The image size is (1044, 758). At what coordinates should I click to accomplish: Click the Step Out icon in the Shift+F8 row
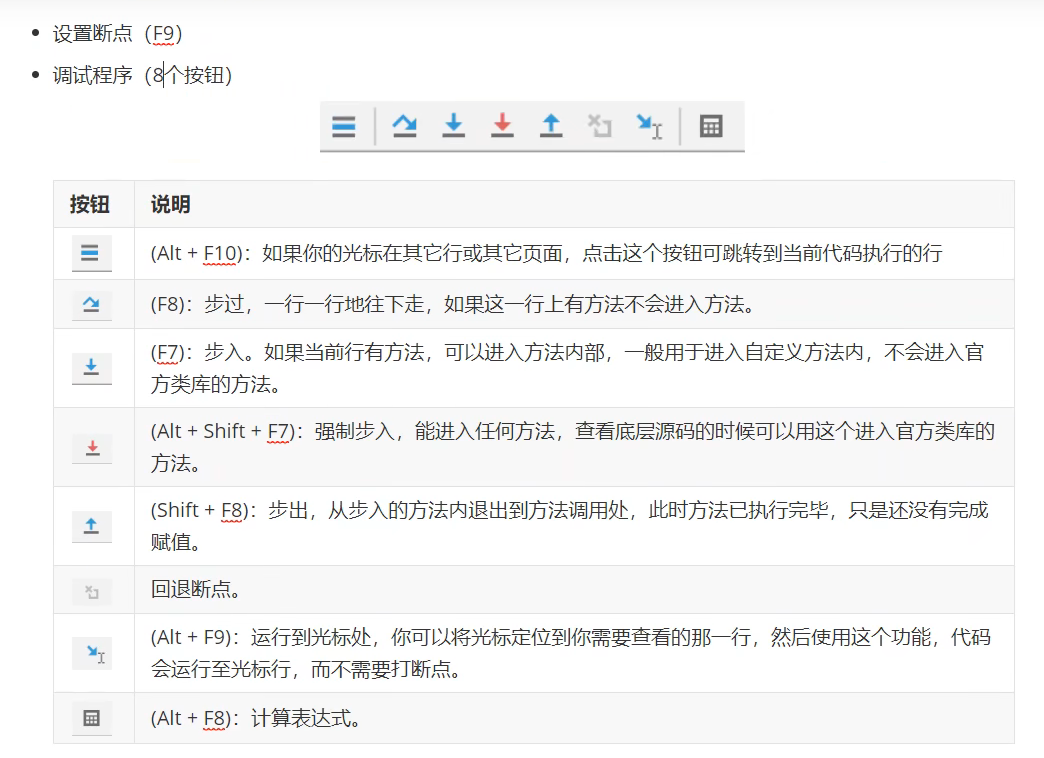tap(92, 525)
